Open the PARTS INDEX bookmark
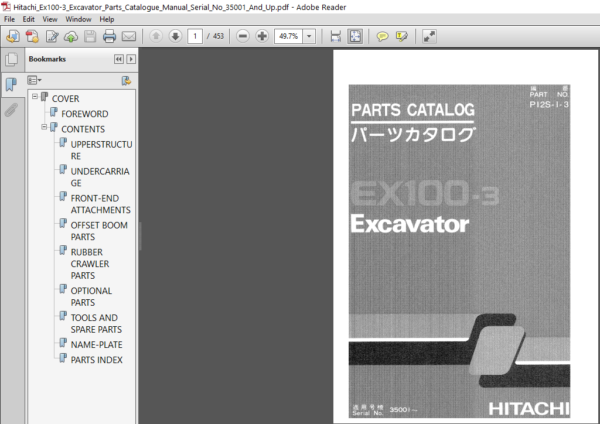The width and height of the screenshot is (600, 424). (96, 360)
